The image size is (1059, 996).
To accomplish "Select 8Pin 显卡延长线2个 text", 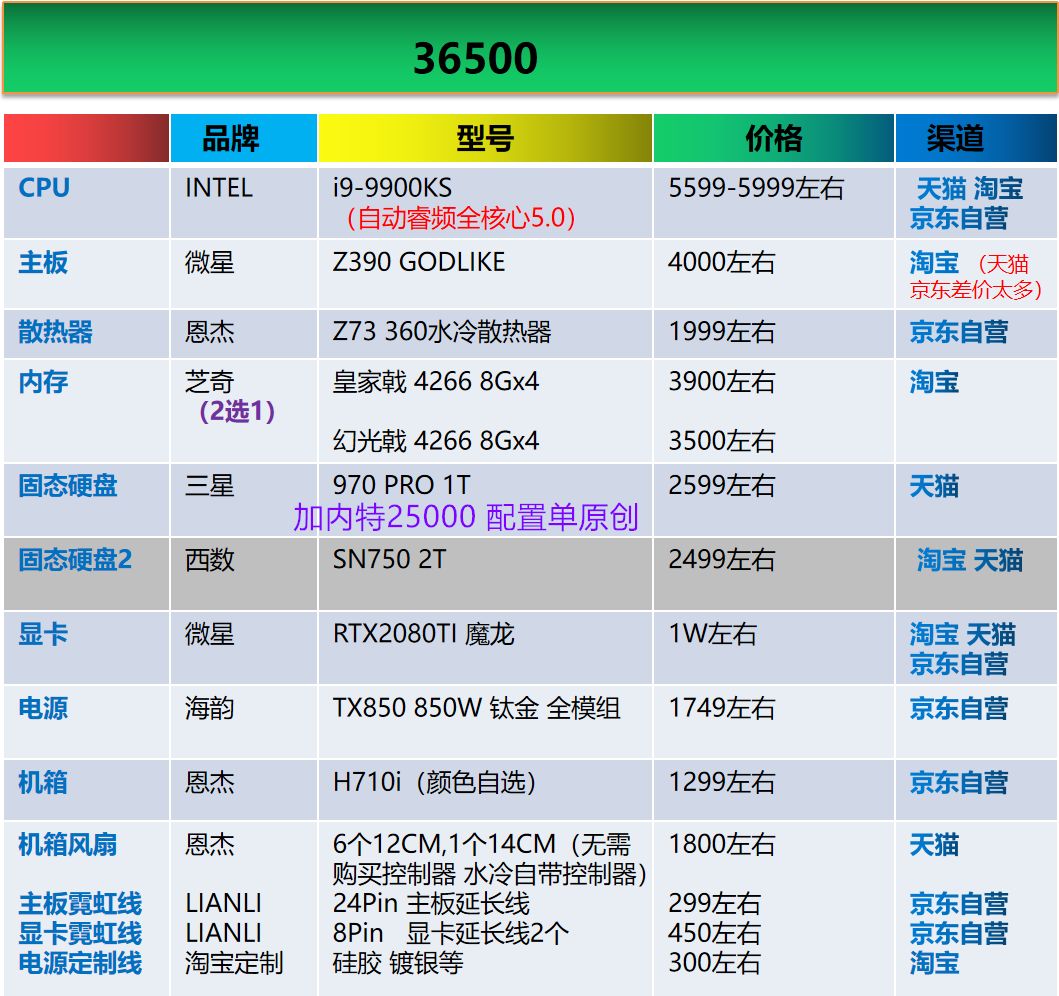I will pyautogui.click(x=450, y=933).
